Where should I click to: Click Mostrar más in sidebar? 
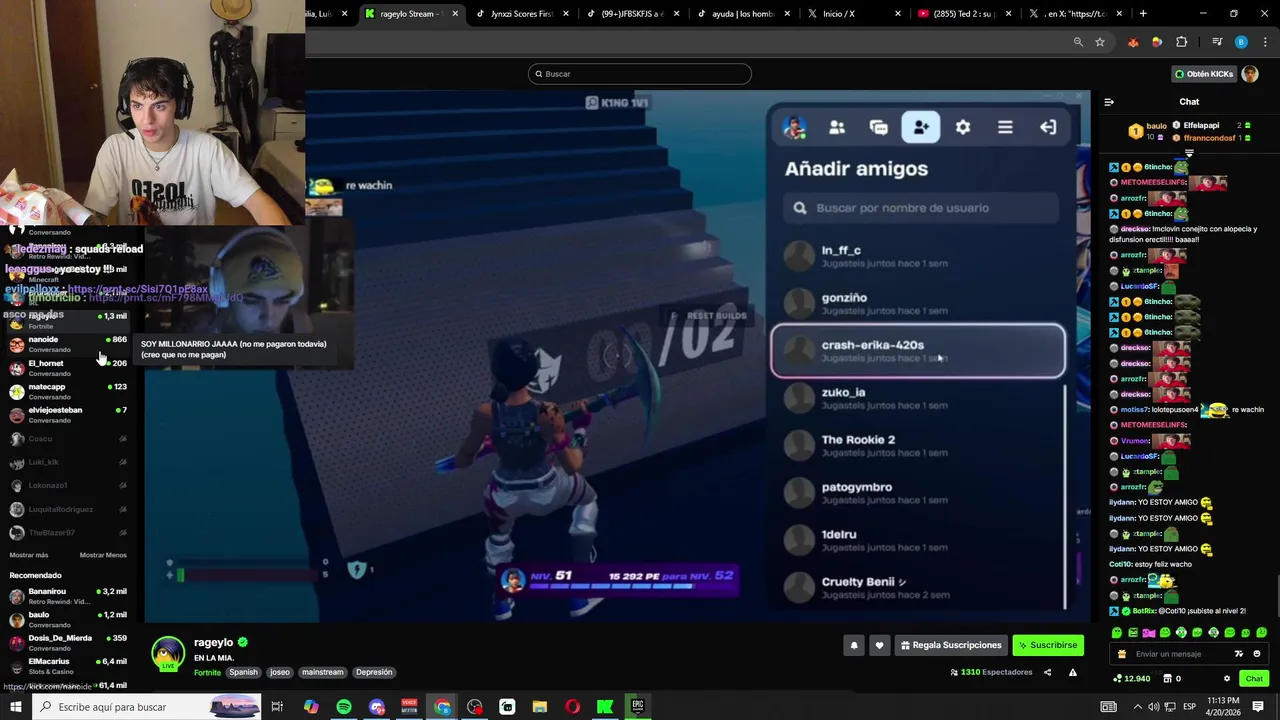coord(29,555)
